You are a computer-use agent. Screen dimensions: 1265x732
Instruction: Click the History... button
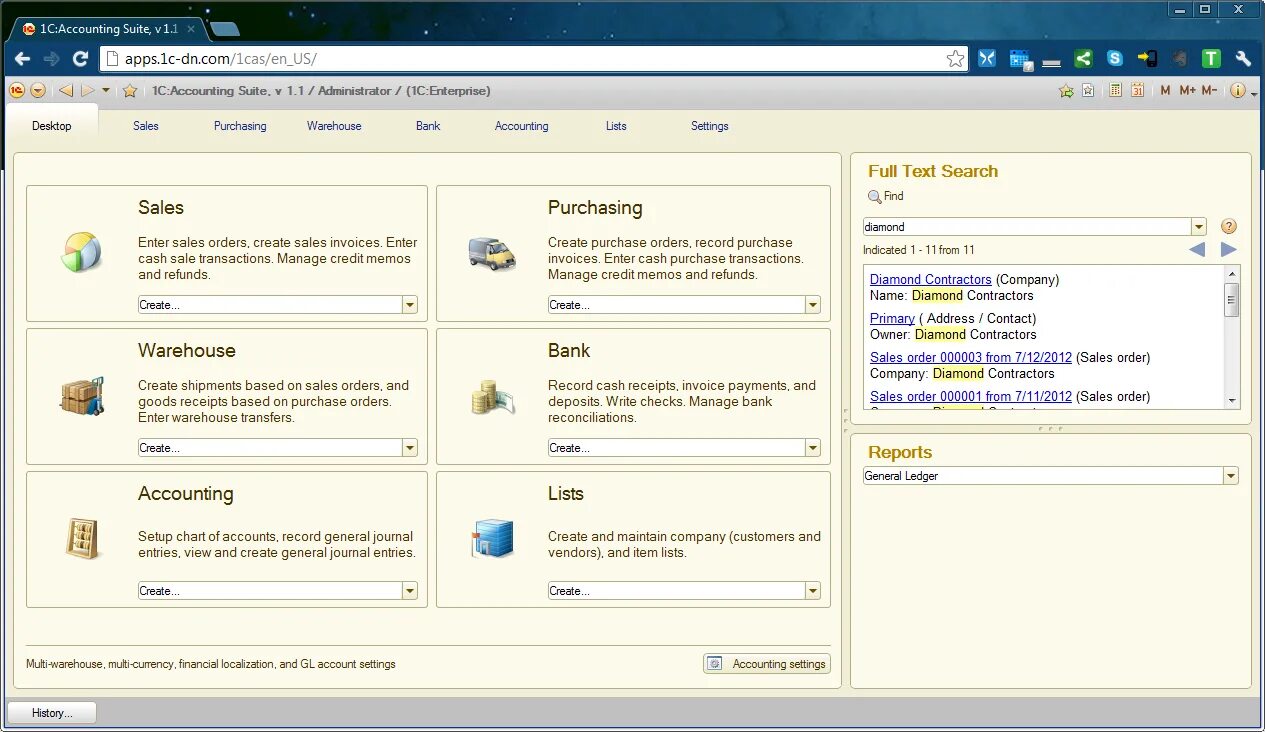52,713
